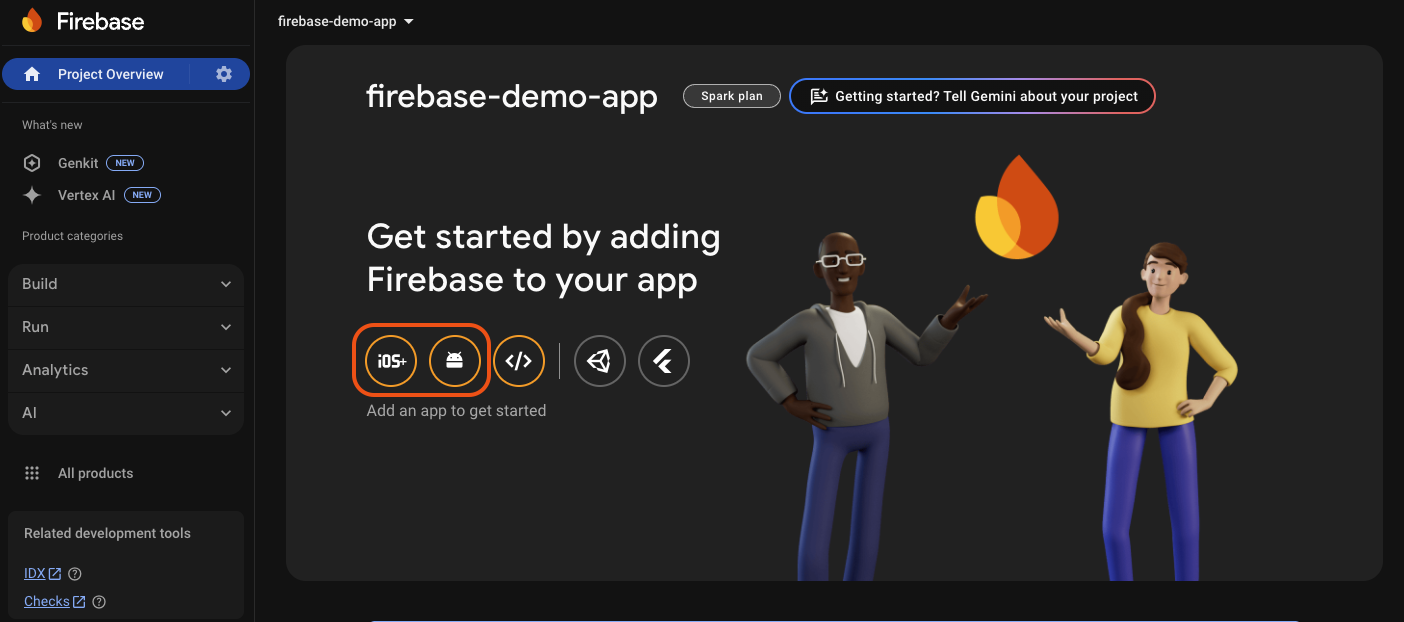Click the firebase-demo-app heading title
The height and width of the screenshot is (622, 1404).
512,97
